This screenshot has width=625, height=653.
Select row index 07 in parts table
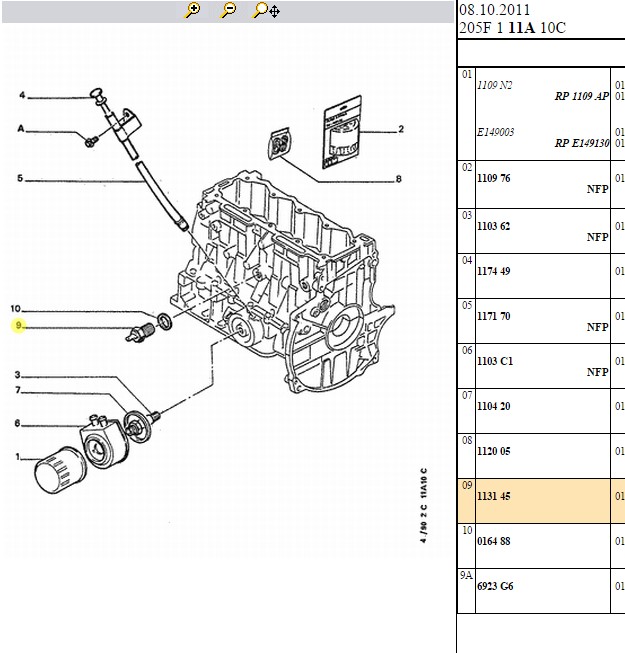coord(467,395)
